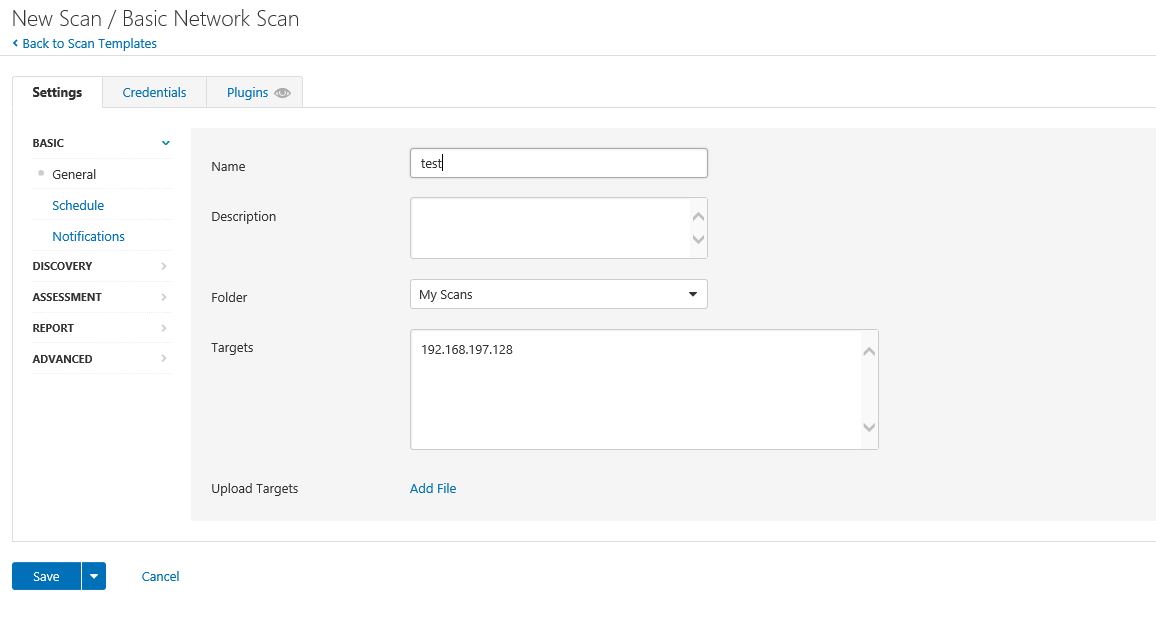Click in the Targets text box

coord(635,390)
